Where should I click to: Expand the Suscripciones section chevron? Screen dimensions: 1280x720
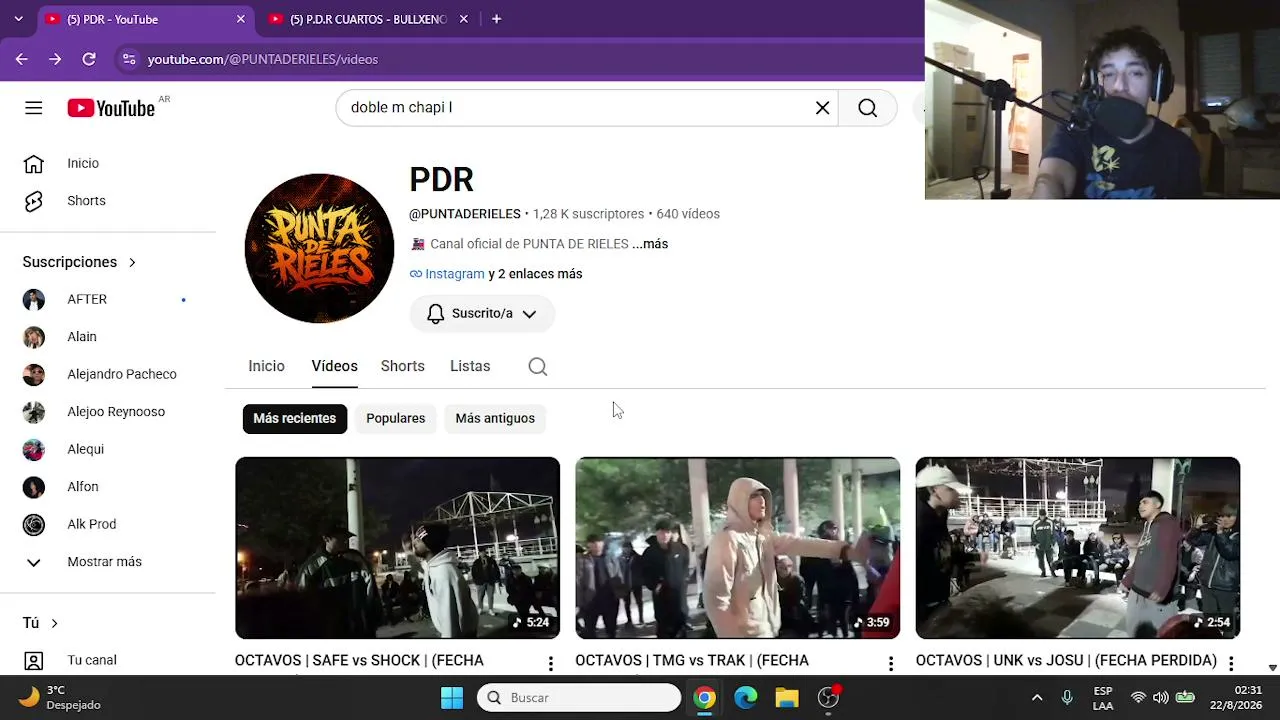[132, 262]
